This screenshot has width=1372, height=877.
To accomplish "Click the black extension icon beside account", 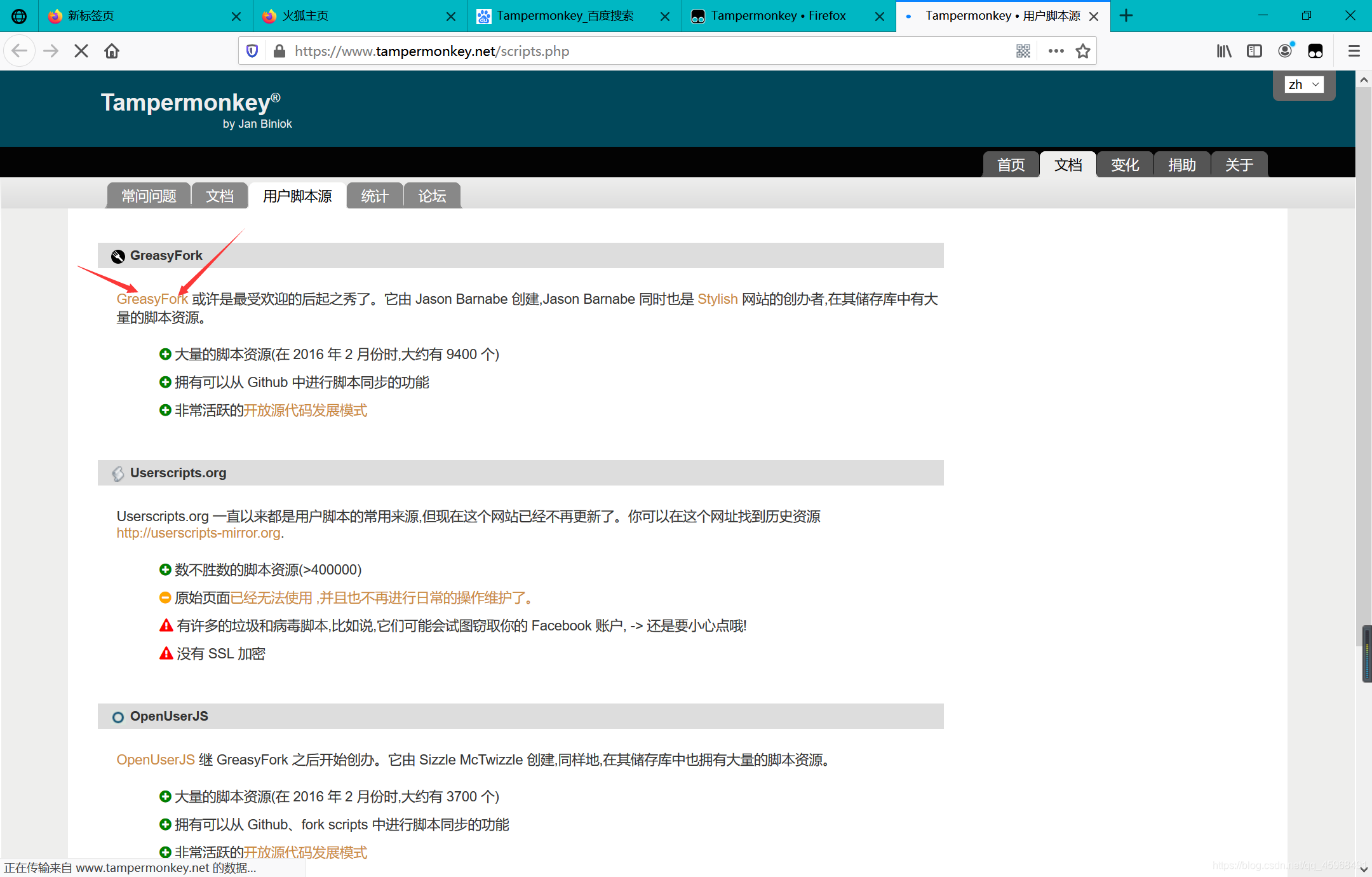I will [x=1315, y=51].
